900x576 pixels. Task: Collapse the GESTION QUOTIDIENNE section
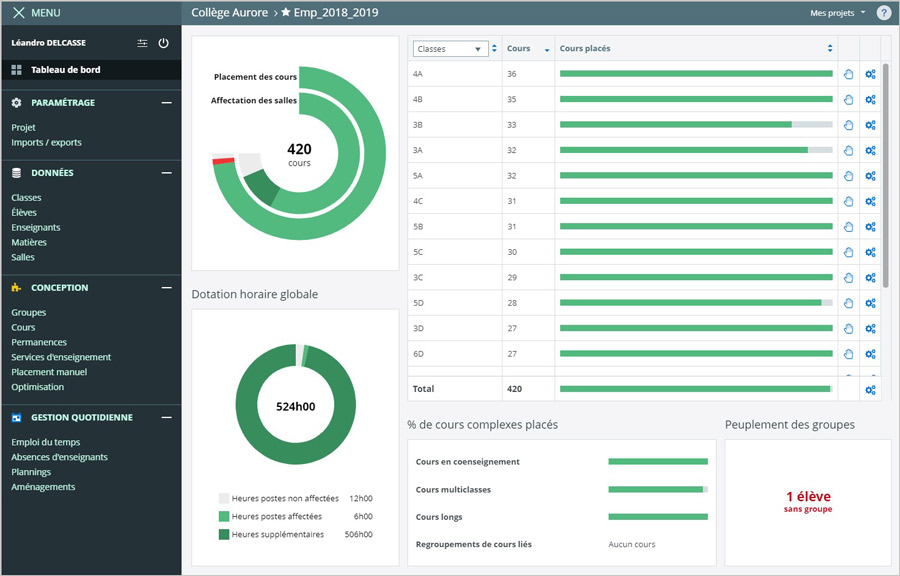point(166,418)
